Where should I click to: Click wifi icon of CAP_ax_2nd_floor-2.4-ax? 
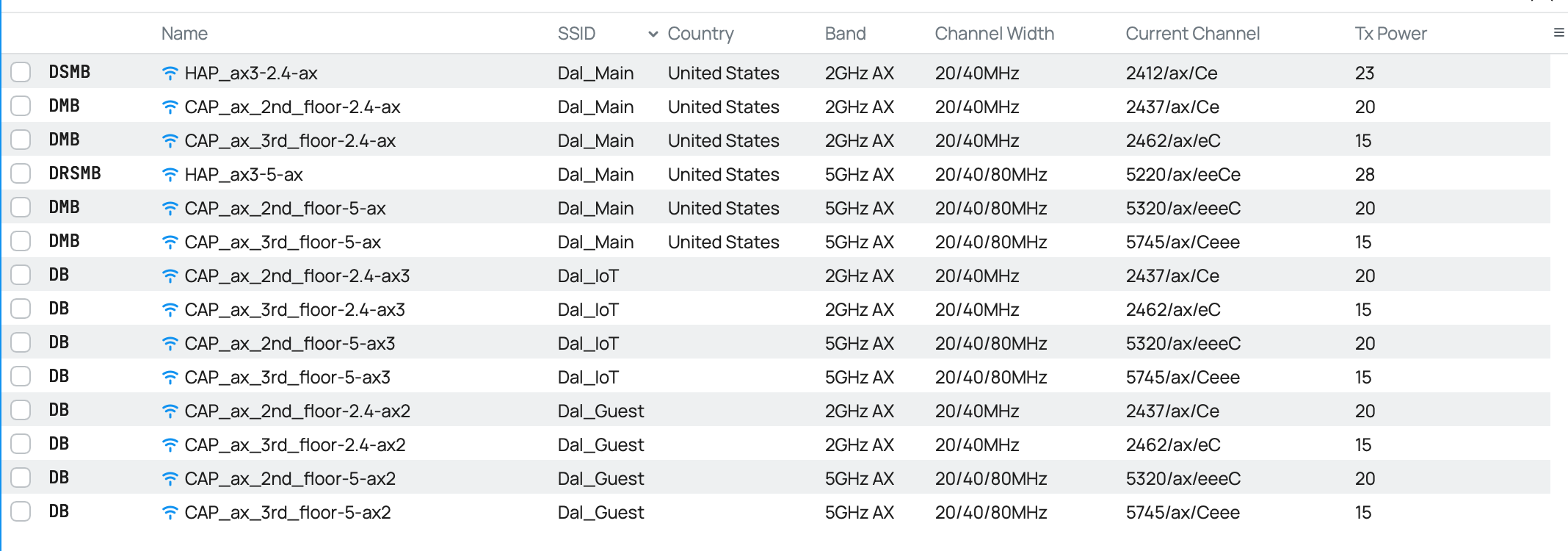point(170,107)
